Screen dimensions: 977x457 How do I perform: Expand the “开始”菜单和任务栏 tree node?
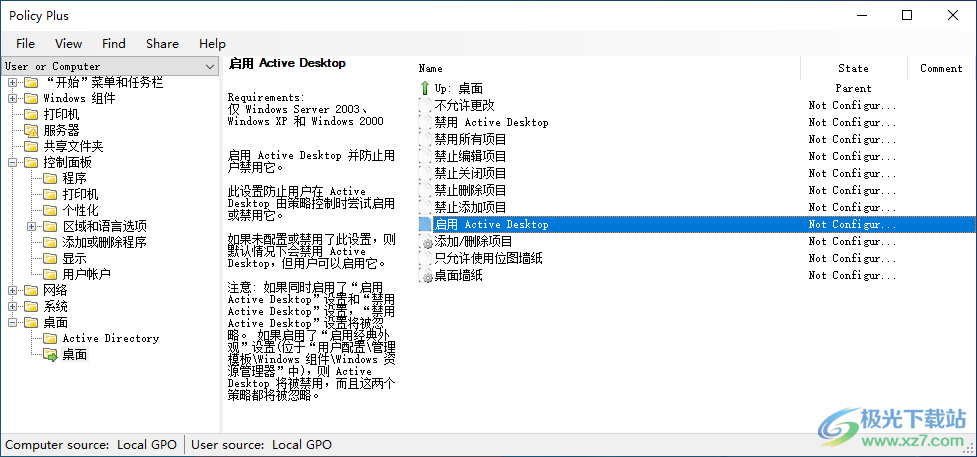[x=12, y=82]
